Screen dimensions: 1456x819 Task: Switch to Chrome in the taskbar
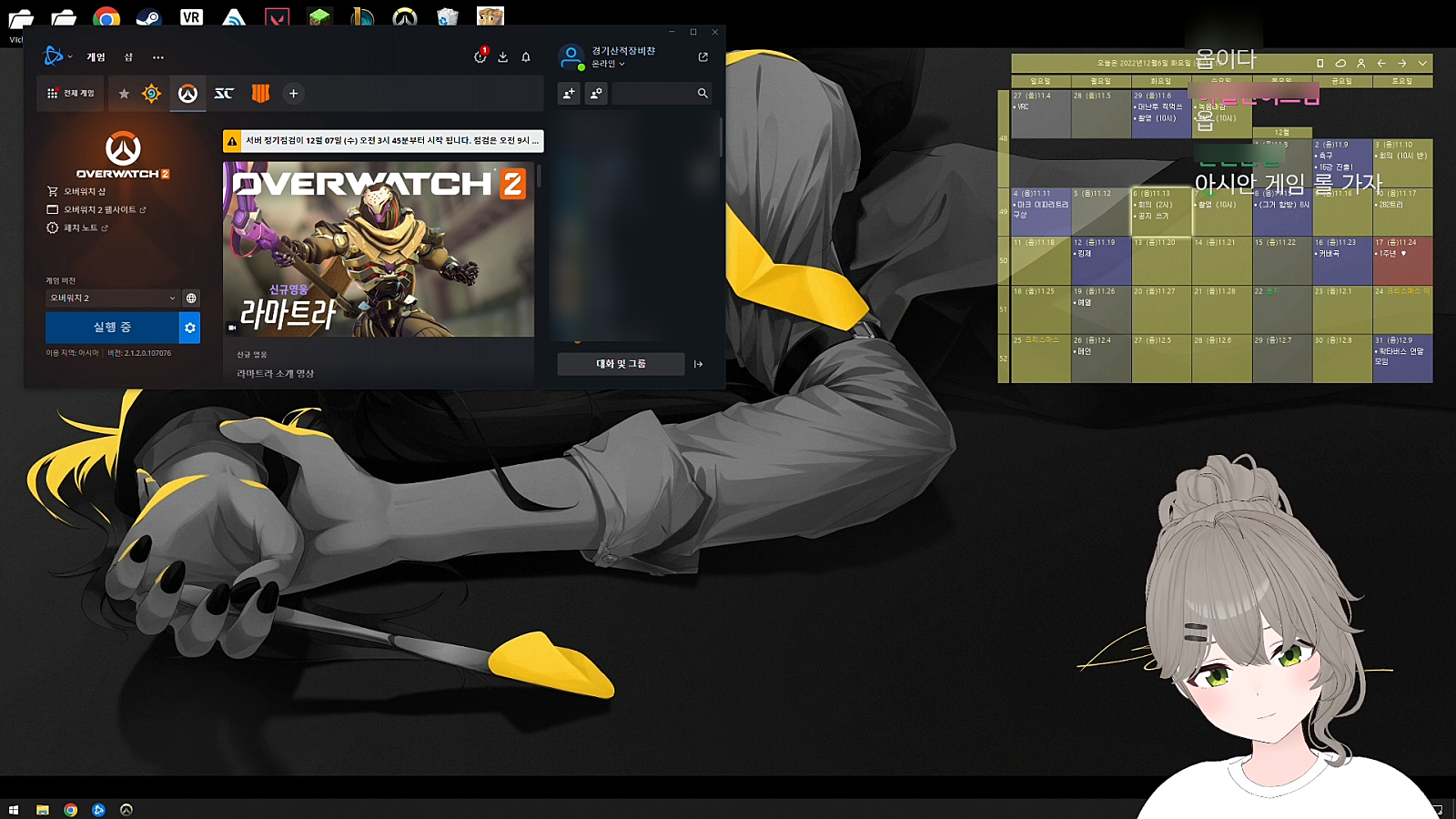tap(71, 810)
